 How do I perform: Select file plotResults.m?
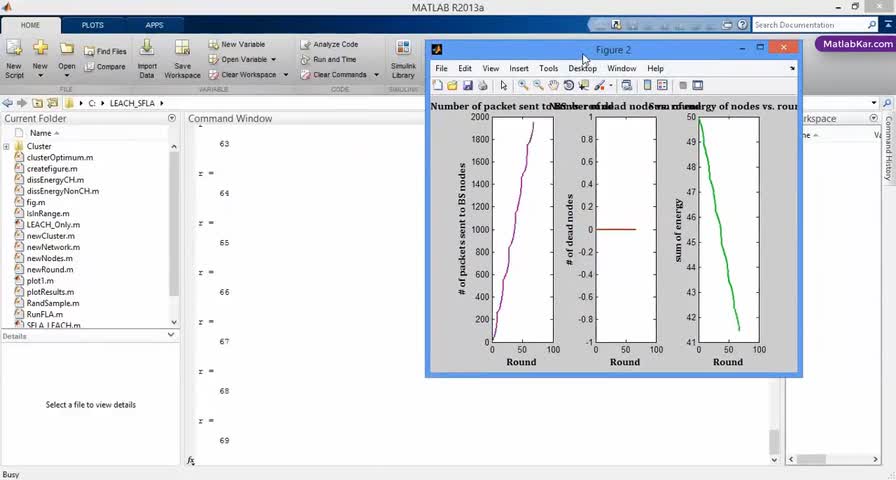(x=50, y=292)
